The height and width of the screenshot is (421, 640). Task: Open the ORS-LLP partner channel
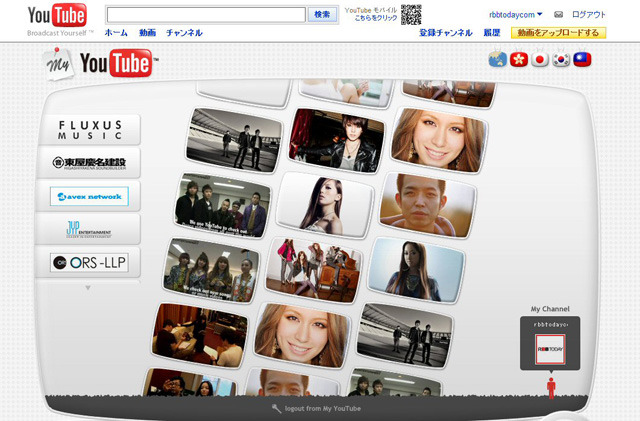click(89, 263)
